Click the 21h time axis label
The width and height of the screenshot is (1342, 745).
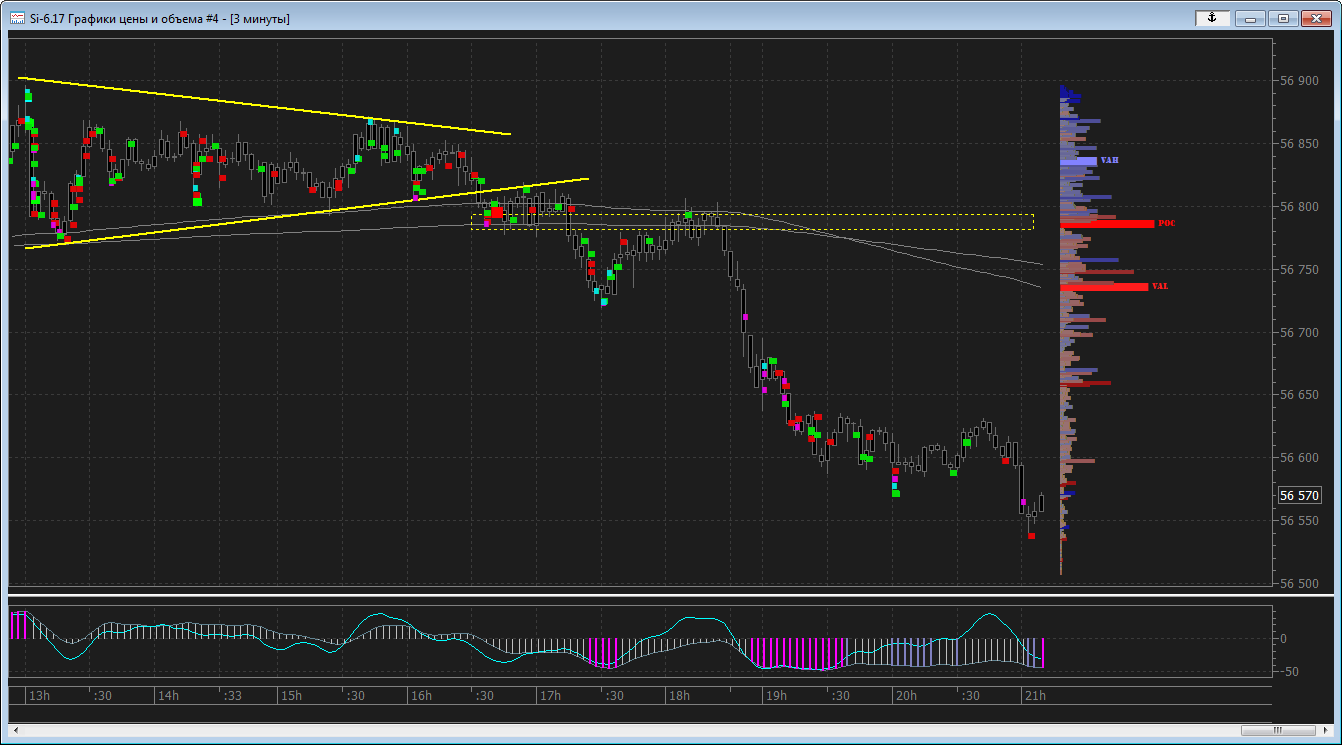[x=1034, y=695]
